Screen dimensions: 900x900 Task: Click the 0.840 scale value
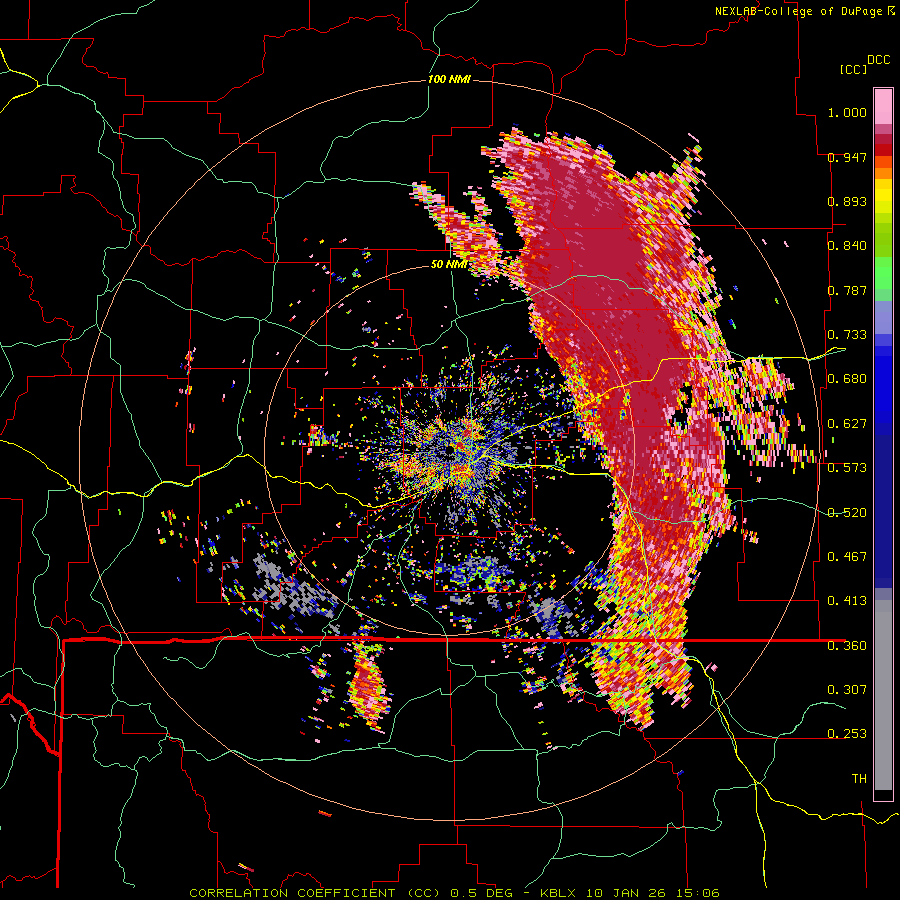point(847,246)
